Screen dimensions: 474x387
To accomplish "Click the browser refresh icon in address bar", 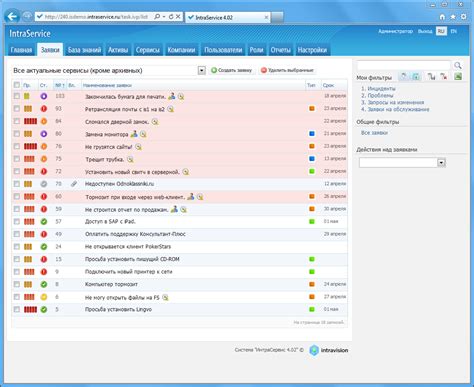I will [x=171, y=16].
